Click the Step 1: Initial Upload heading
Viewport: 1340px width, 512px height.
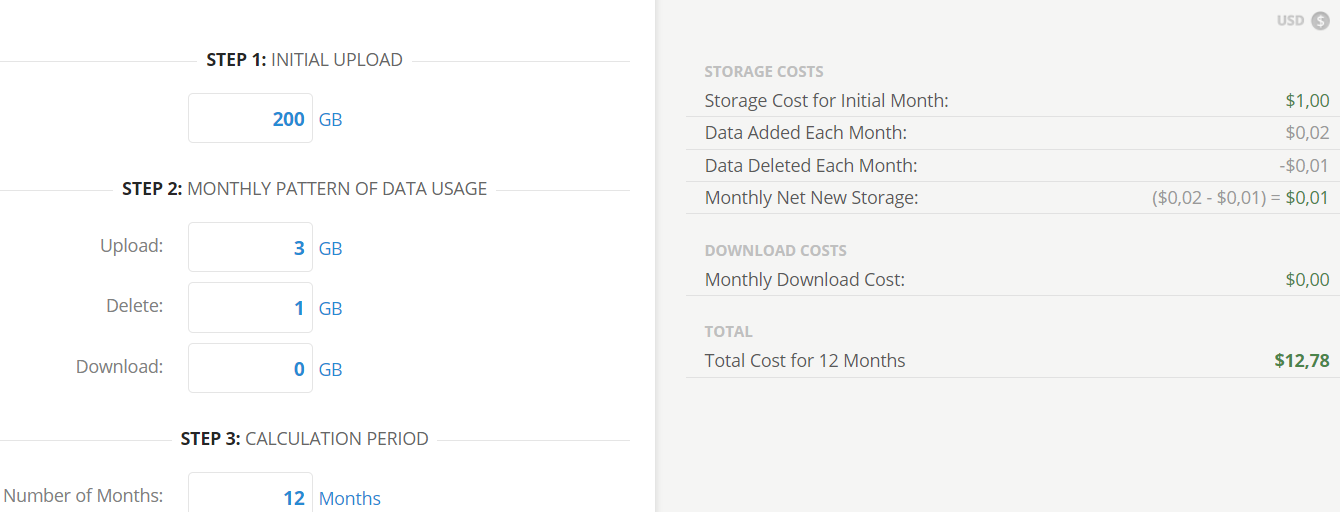(x=304, y=60)
